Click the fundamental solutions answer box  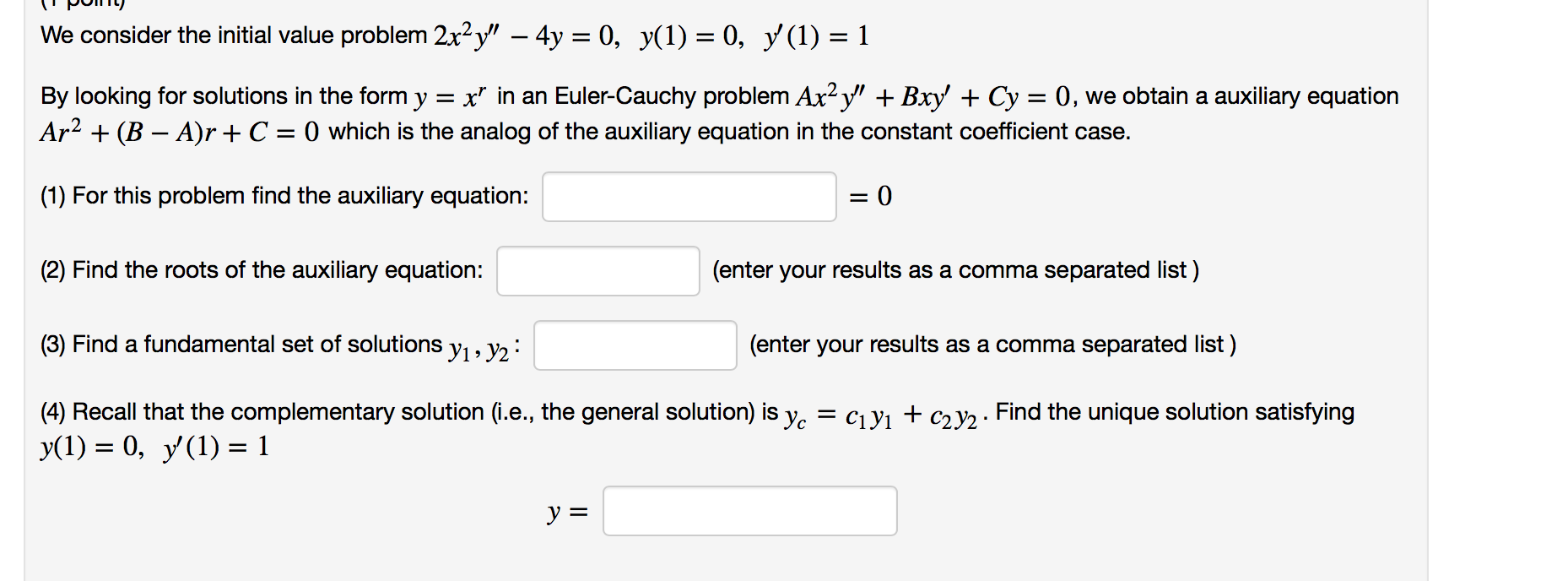pyautogui.click(x=634, y=345)
